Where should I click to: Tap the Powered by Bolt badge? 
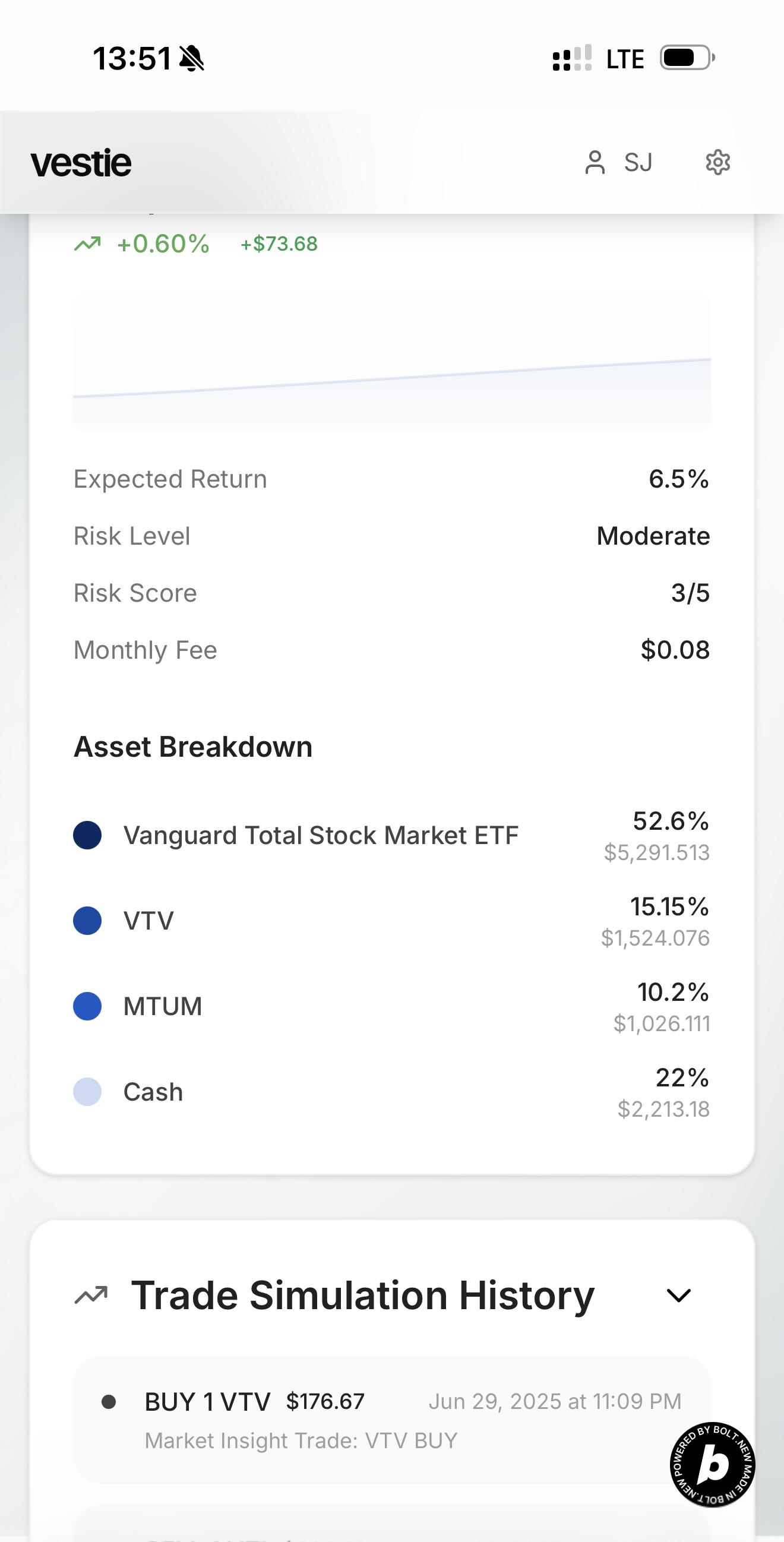[x=712, y=1464]
